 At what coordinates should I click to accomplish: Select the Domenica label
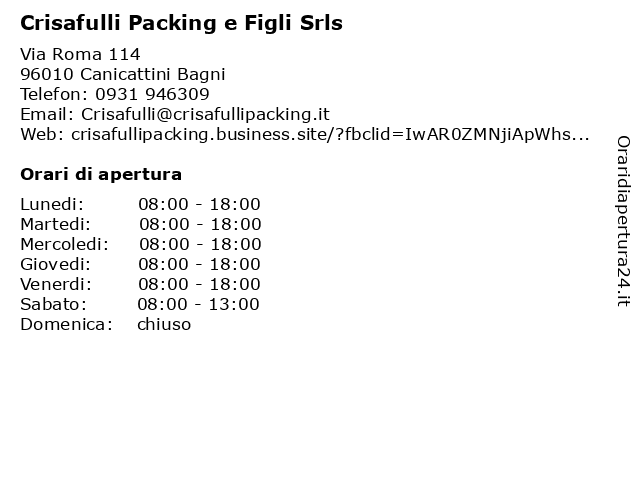click(x=67, y=324)
